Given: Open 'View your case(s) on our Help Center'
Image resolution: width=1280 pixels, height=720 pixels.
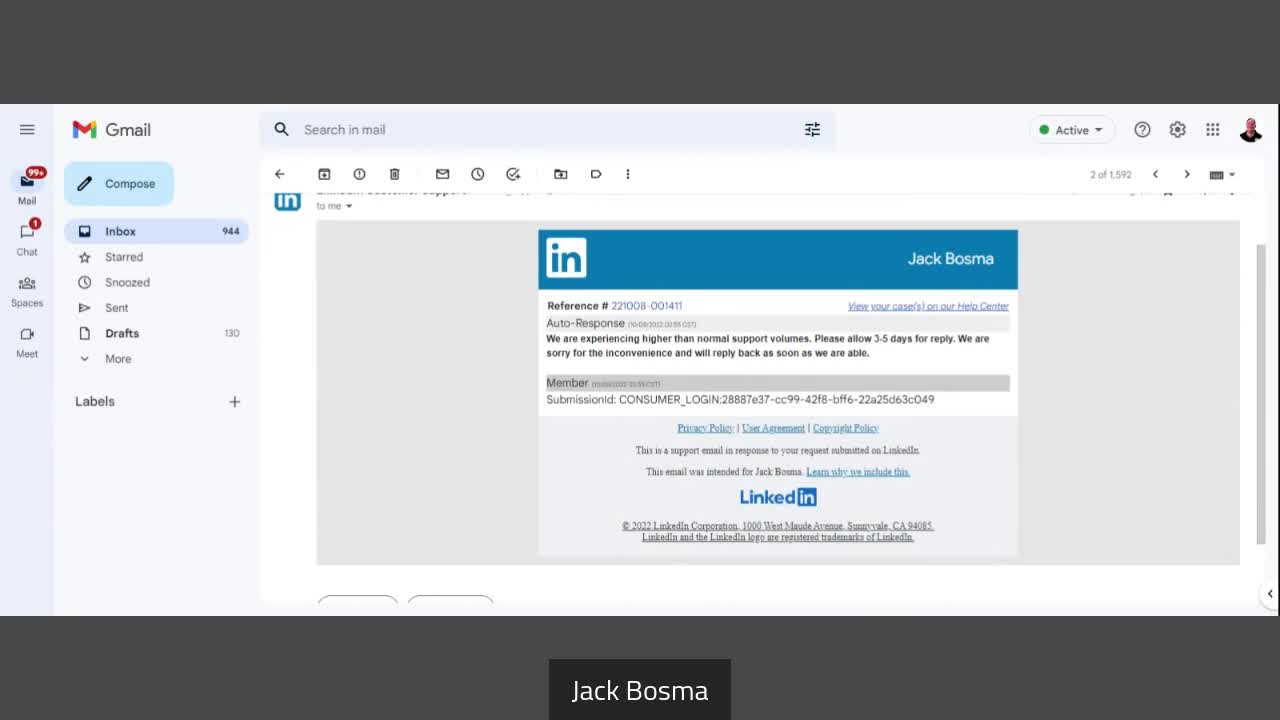Looking at the screenshot, I should (x=928, y=306).
